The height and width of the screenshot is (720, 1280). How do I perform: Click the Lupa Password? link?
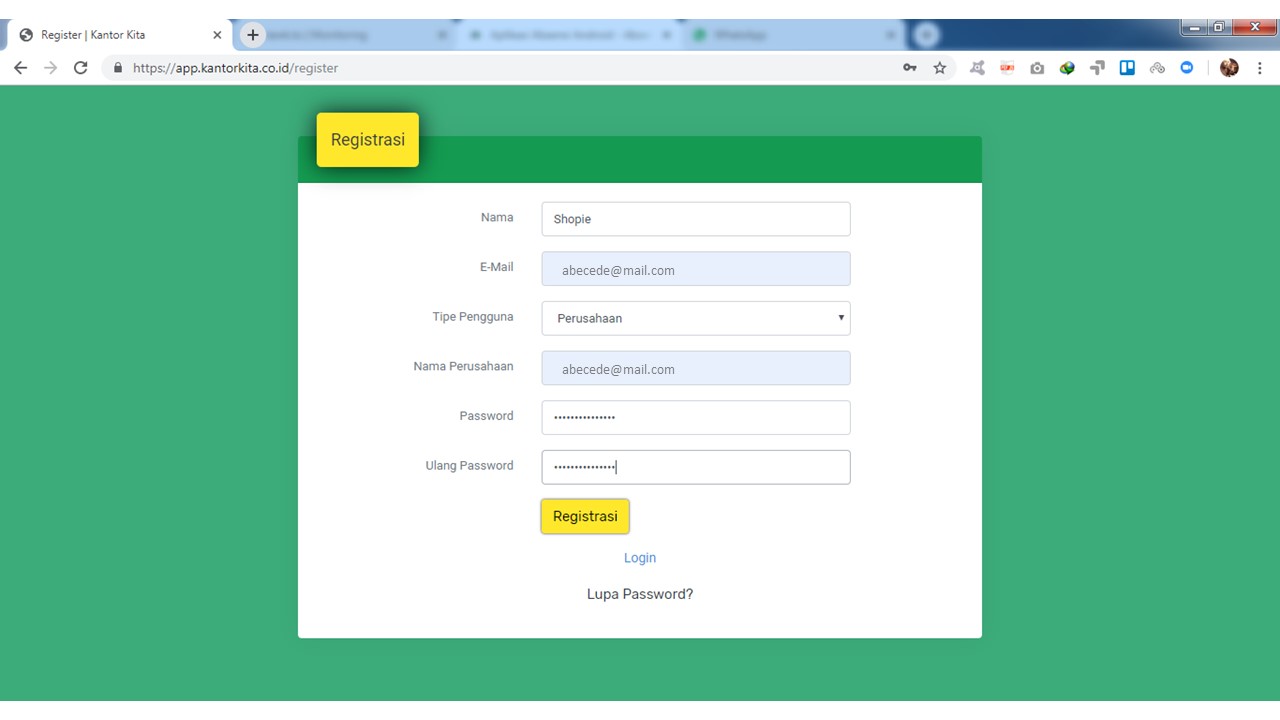(640, 594)
